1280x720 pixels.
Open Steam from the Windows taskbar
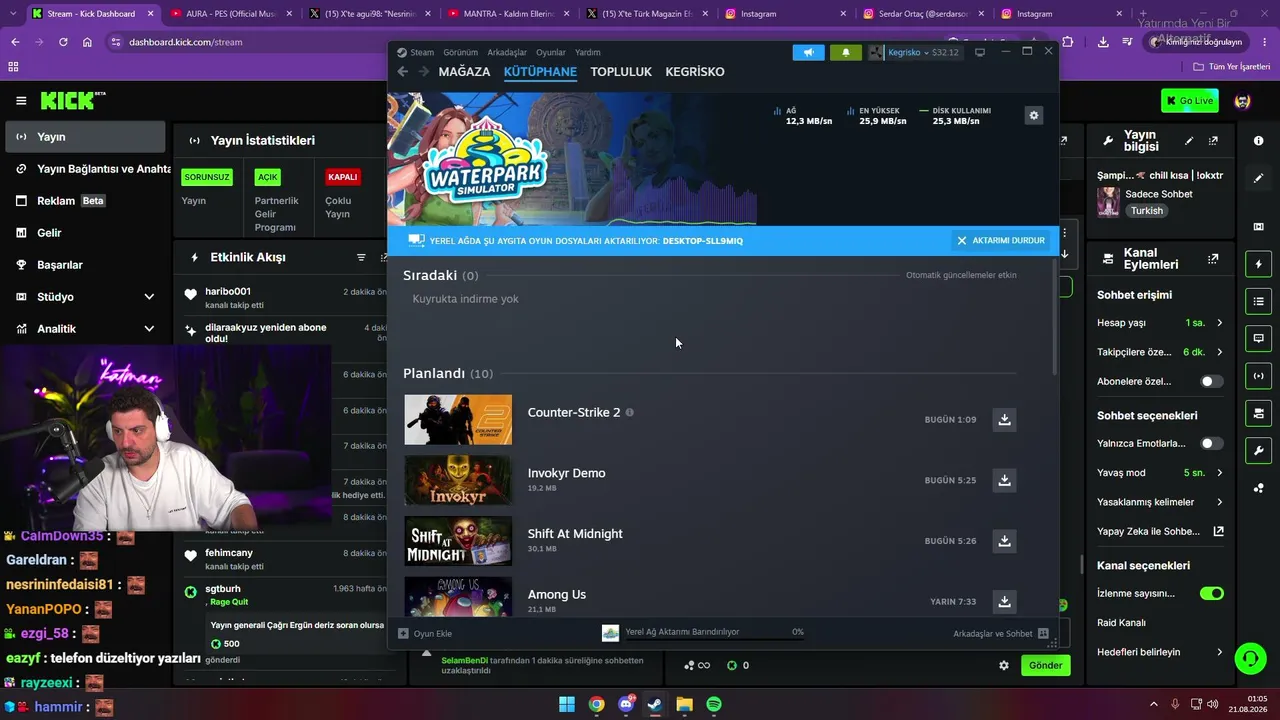click(655, 704)
